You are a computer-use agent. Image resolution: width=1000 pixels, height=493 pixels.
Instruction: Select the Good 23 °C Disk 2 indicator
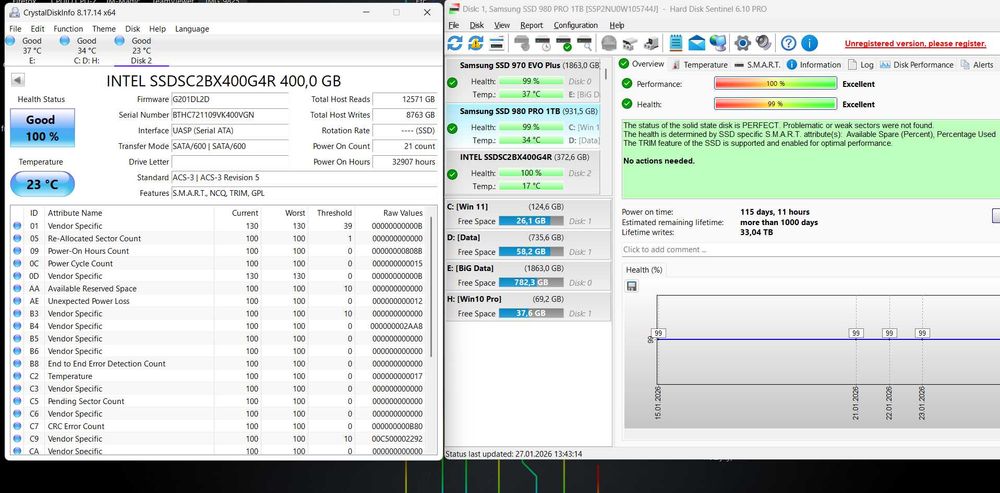142,50
